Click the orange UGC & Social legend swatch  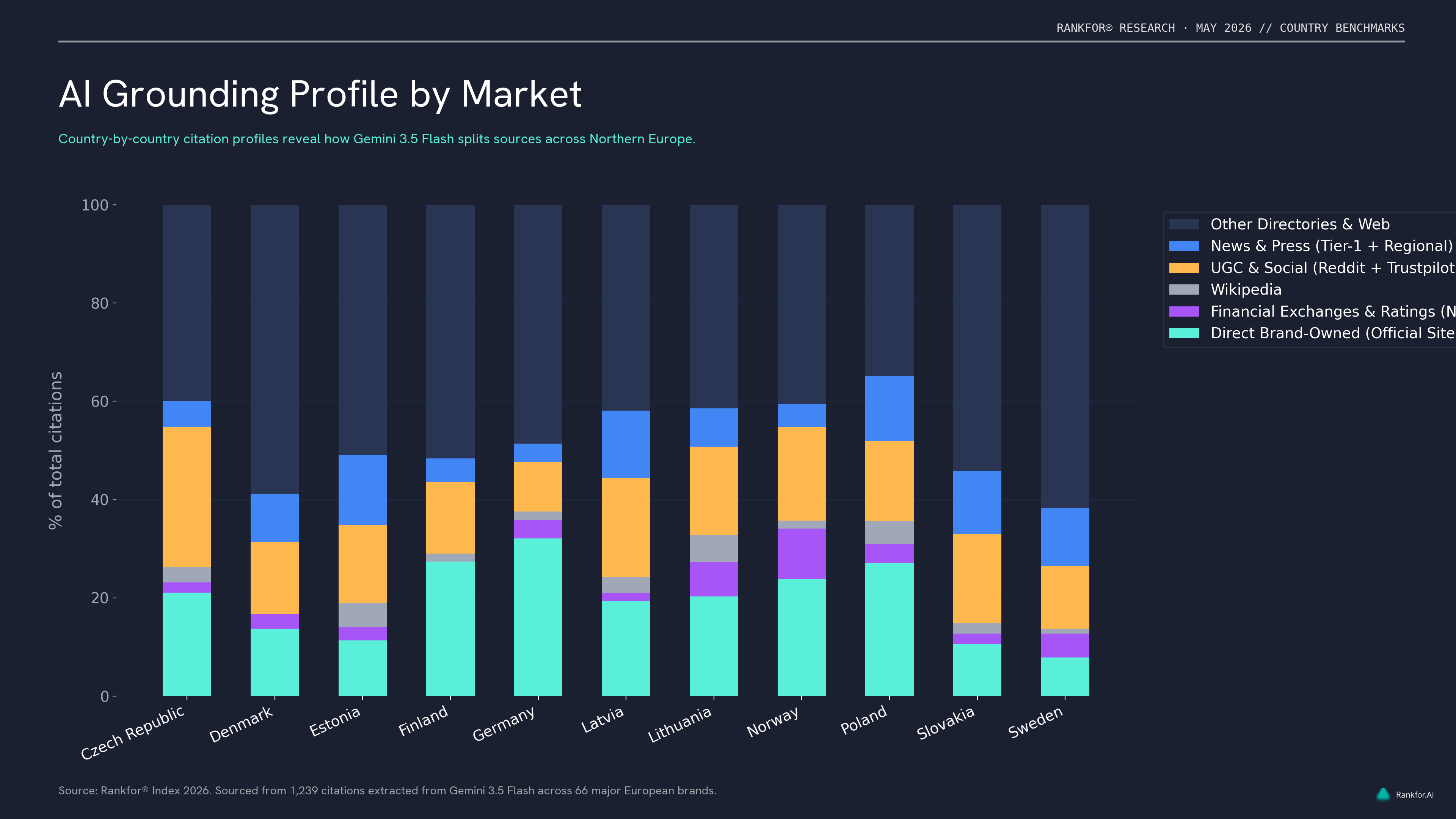(x=1183, y=268)
